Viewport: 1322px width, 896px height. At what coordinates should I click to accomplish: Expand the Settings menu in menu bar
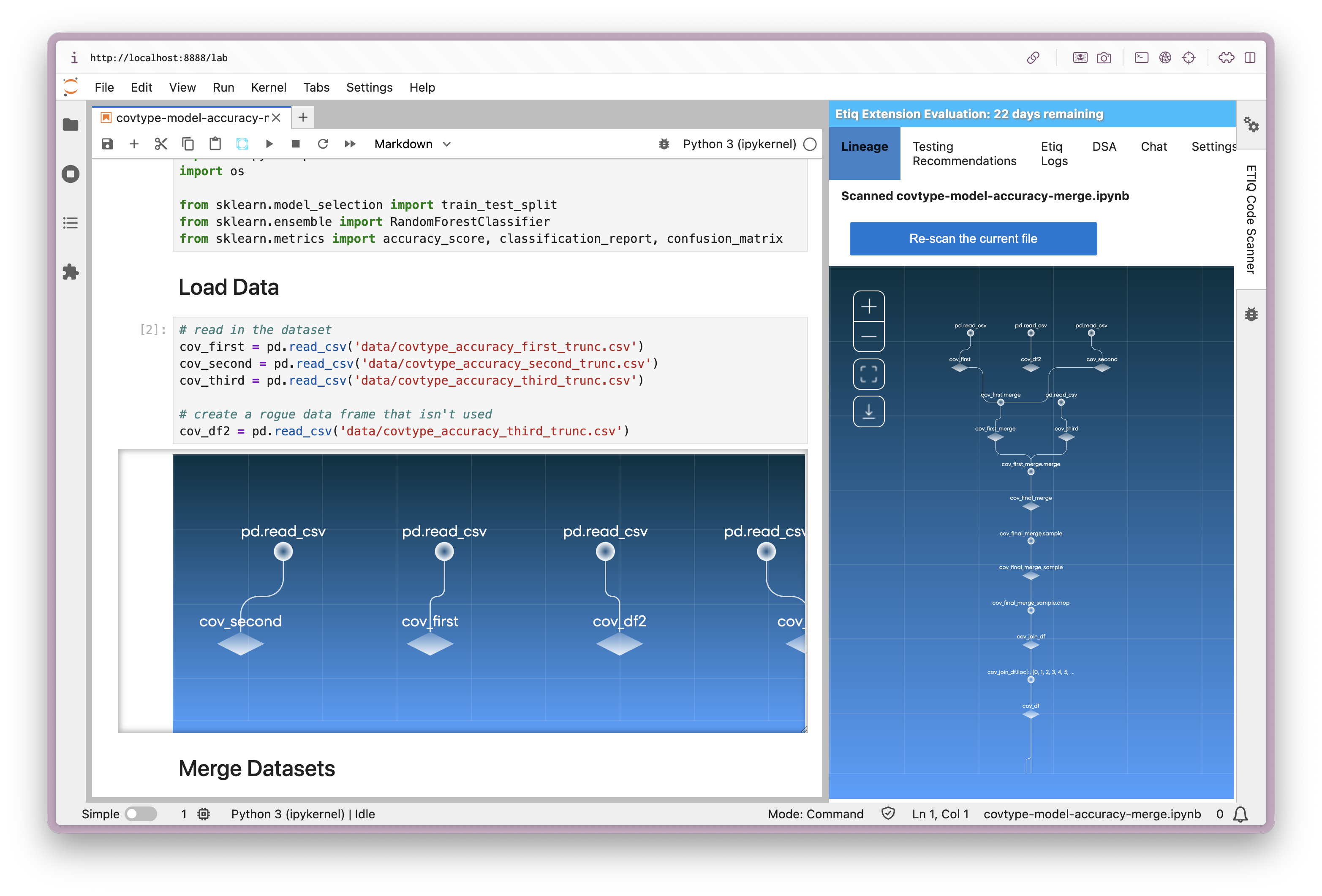click(369, 87)
